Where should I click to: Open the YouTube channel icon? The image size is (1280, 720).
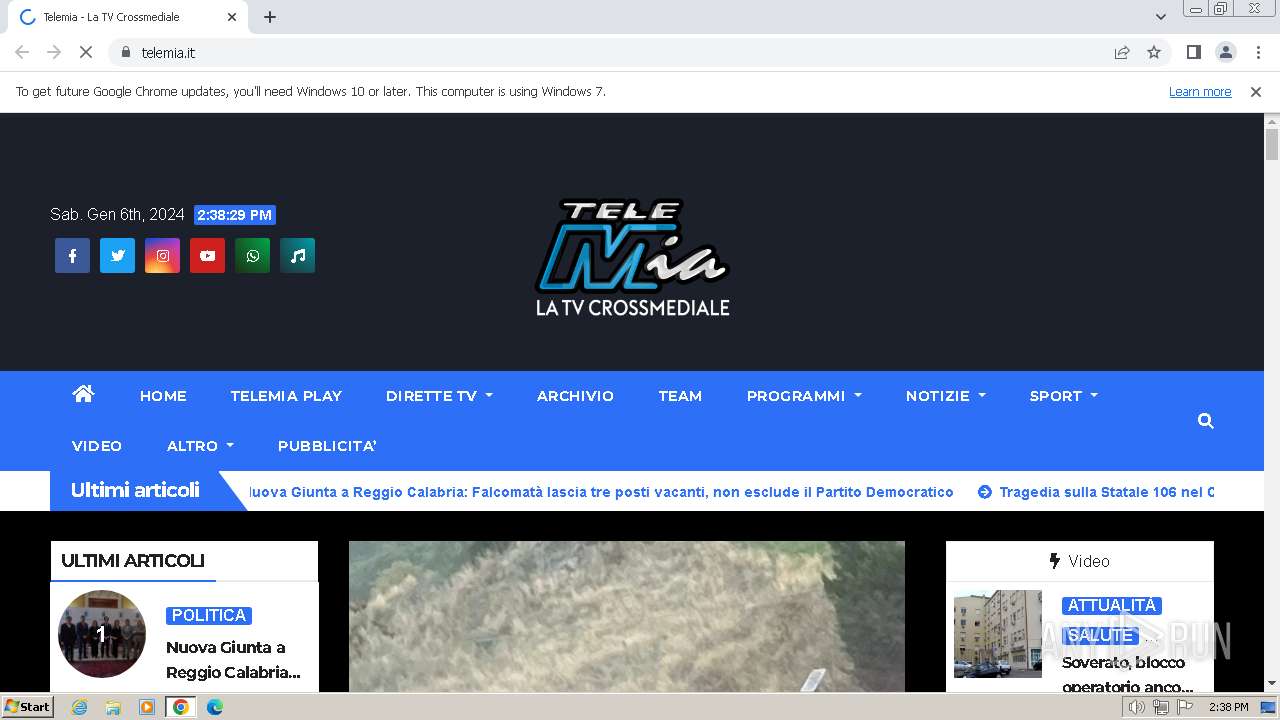207,256
